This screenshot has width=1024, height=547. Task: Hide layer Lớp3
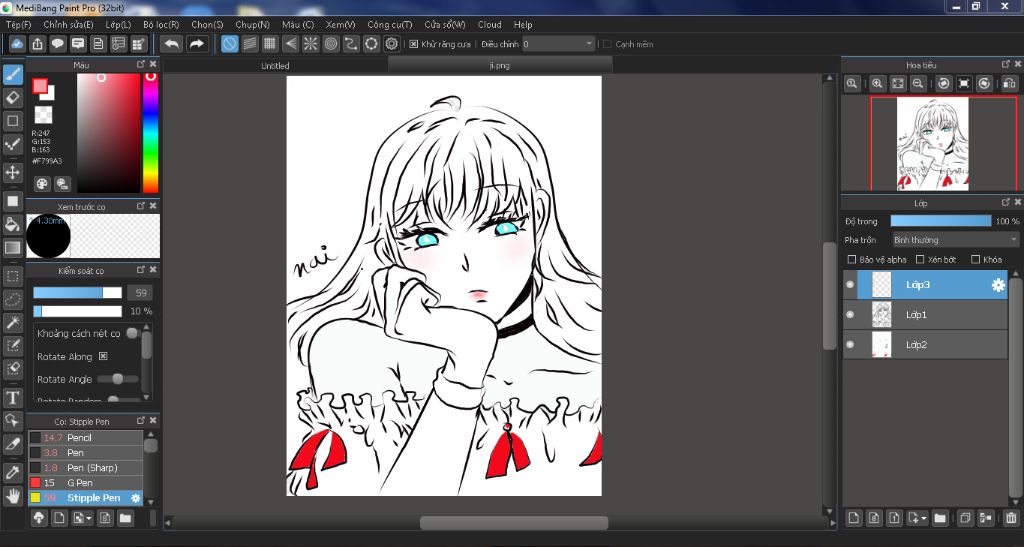pyautogui.click(x=850, y=285)
